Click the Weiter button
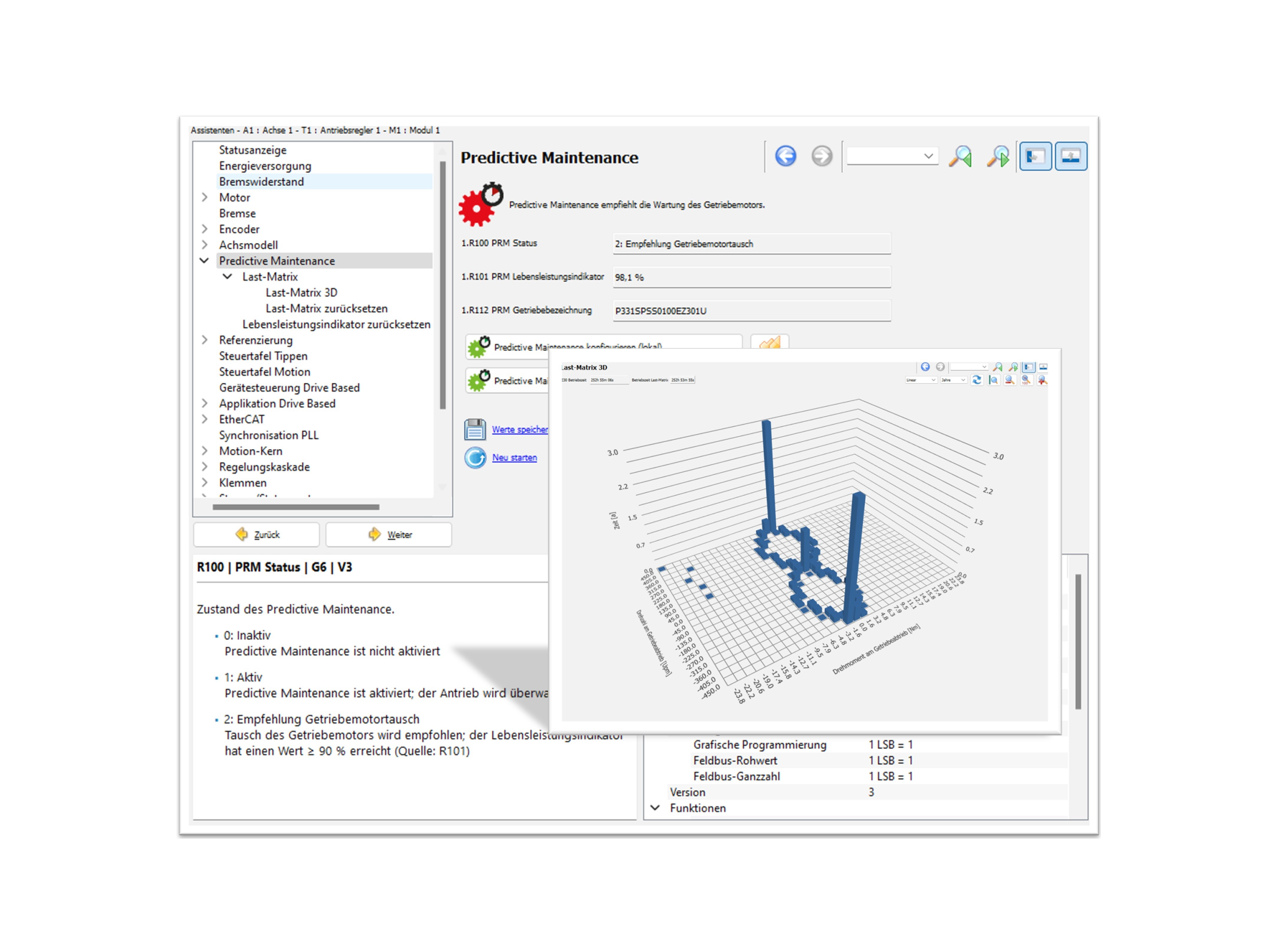The height and width of the screenshot is (952, 1276). (x=389, y=534)
